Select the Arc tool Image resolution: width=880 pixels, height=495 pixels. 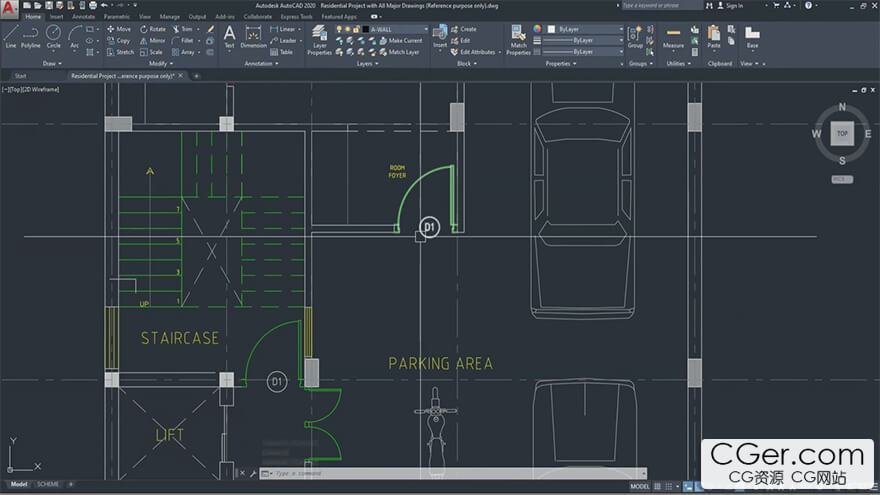click(75, 36)
